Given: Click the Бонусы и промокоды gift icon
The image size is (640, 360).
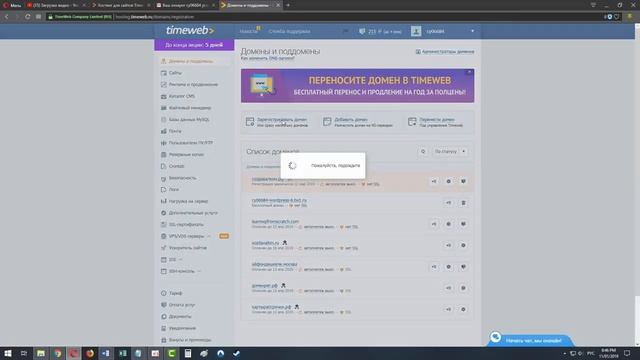Looking at the screenshot, I should [x=164, y=340].
